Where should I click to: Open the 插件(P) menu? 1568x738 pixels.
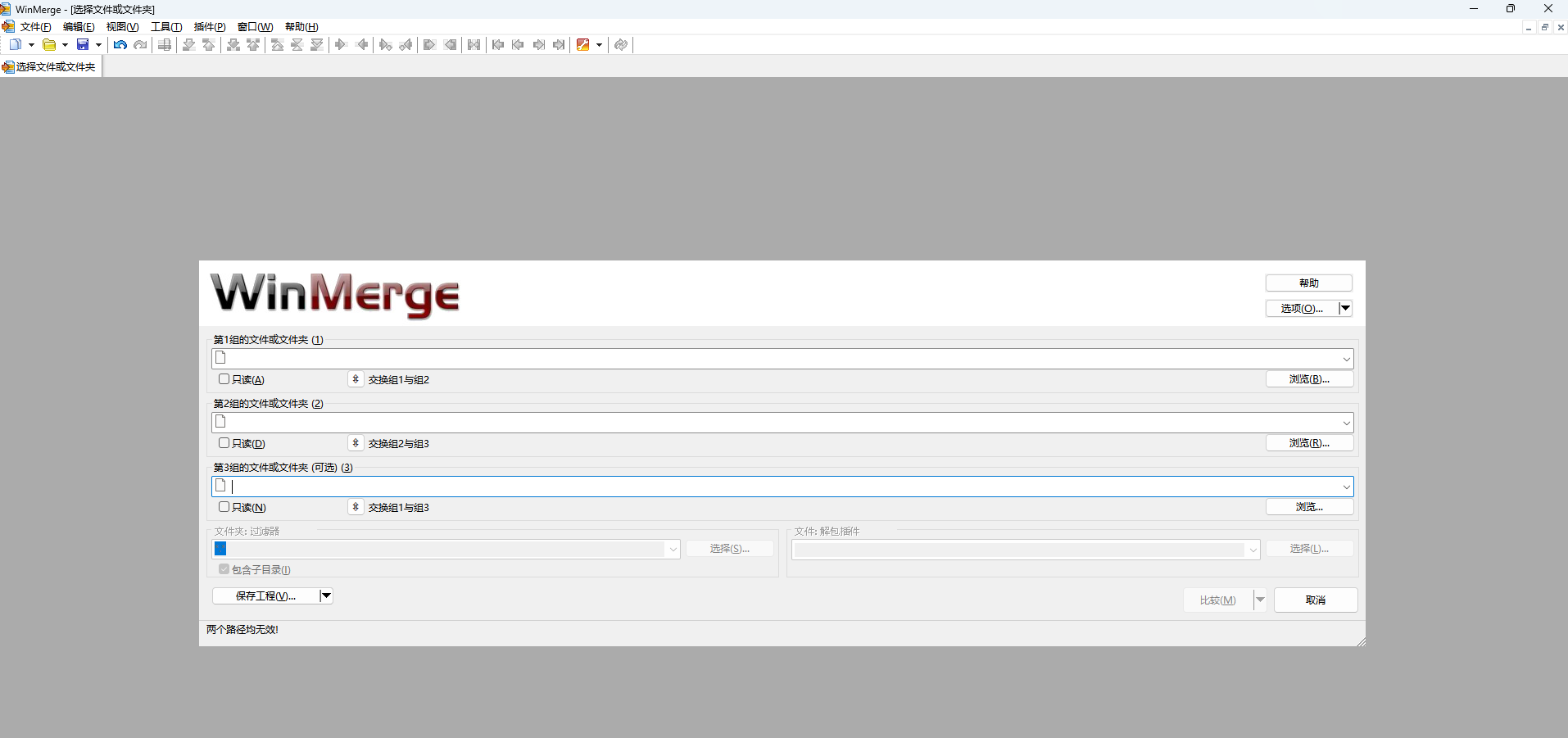(x=210, y=27)
